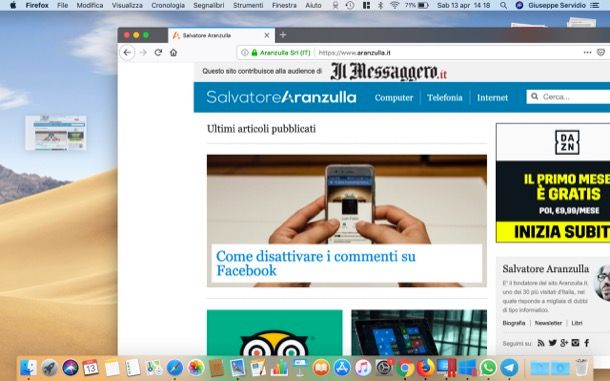
Task: Open the Libri link
Action: pos(577,323)
